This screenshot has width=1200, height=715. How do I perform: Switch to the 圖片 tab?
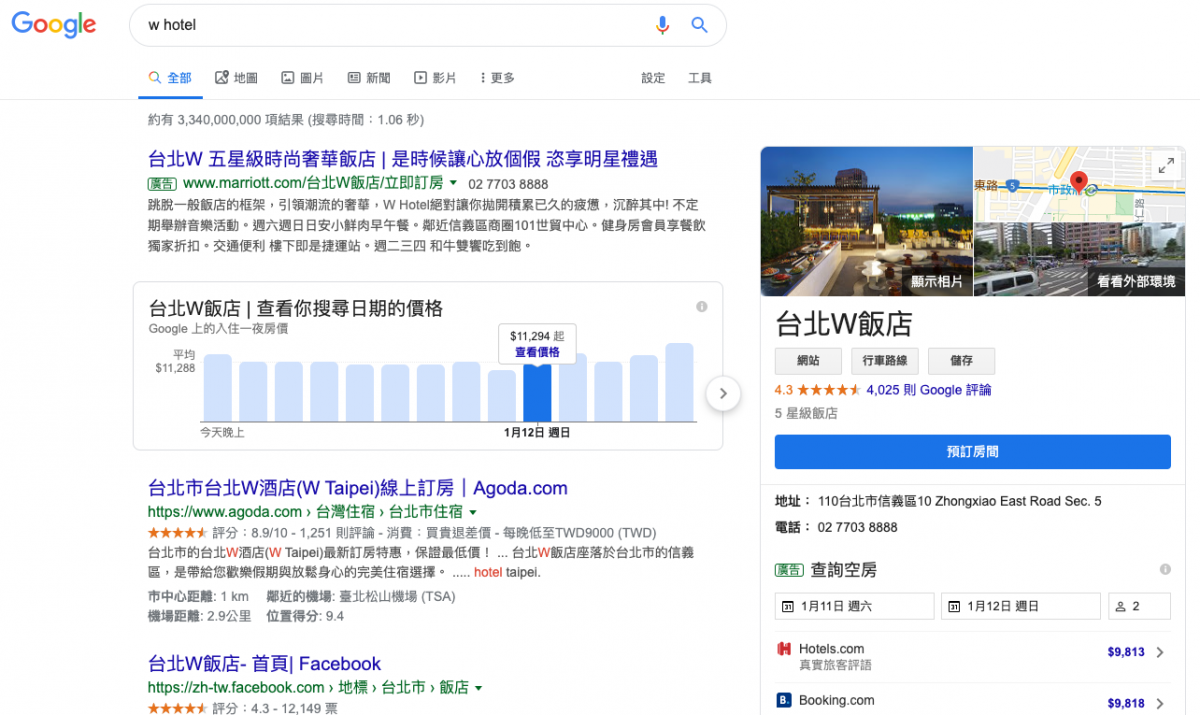coord(302,78)
